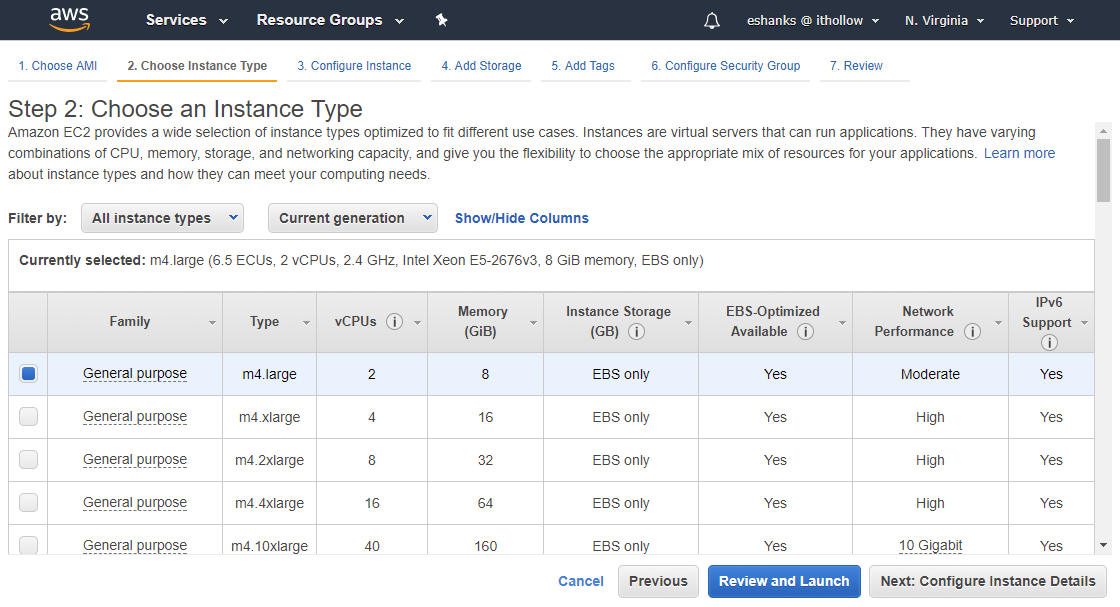The height and width of the screenshot is (607, 1120).
Task: Click EBS-Optimized Available info icon
Action: coord(805,332)
